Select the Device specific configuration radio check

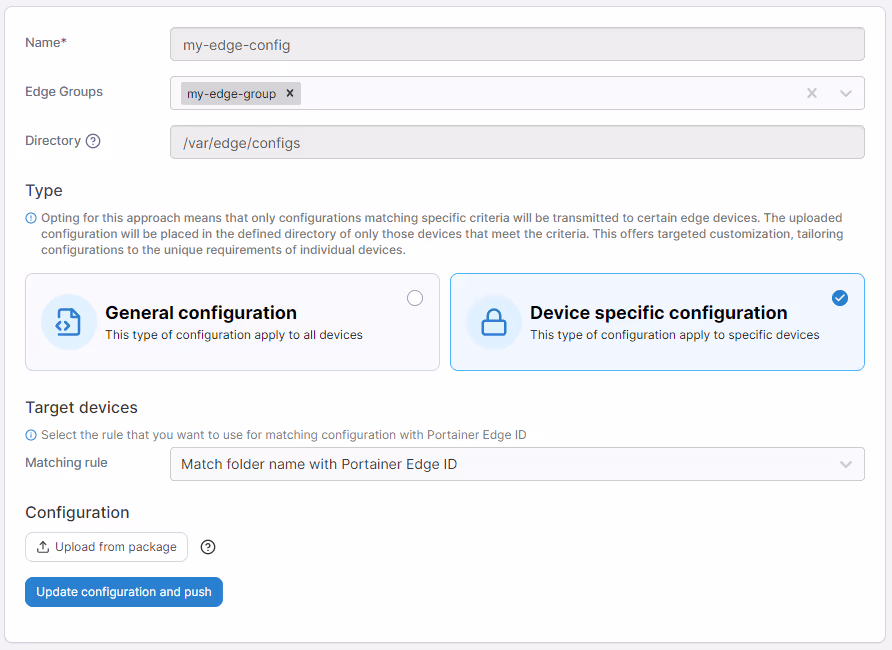840,298
